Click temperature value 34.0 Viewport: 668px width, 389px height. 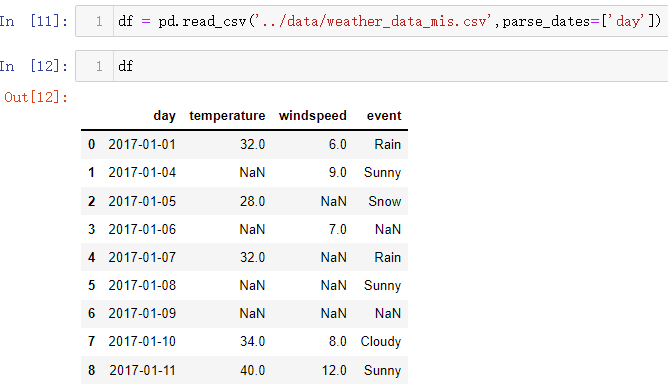tap(252, 342)
